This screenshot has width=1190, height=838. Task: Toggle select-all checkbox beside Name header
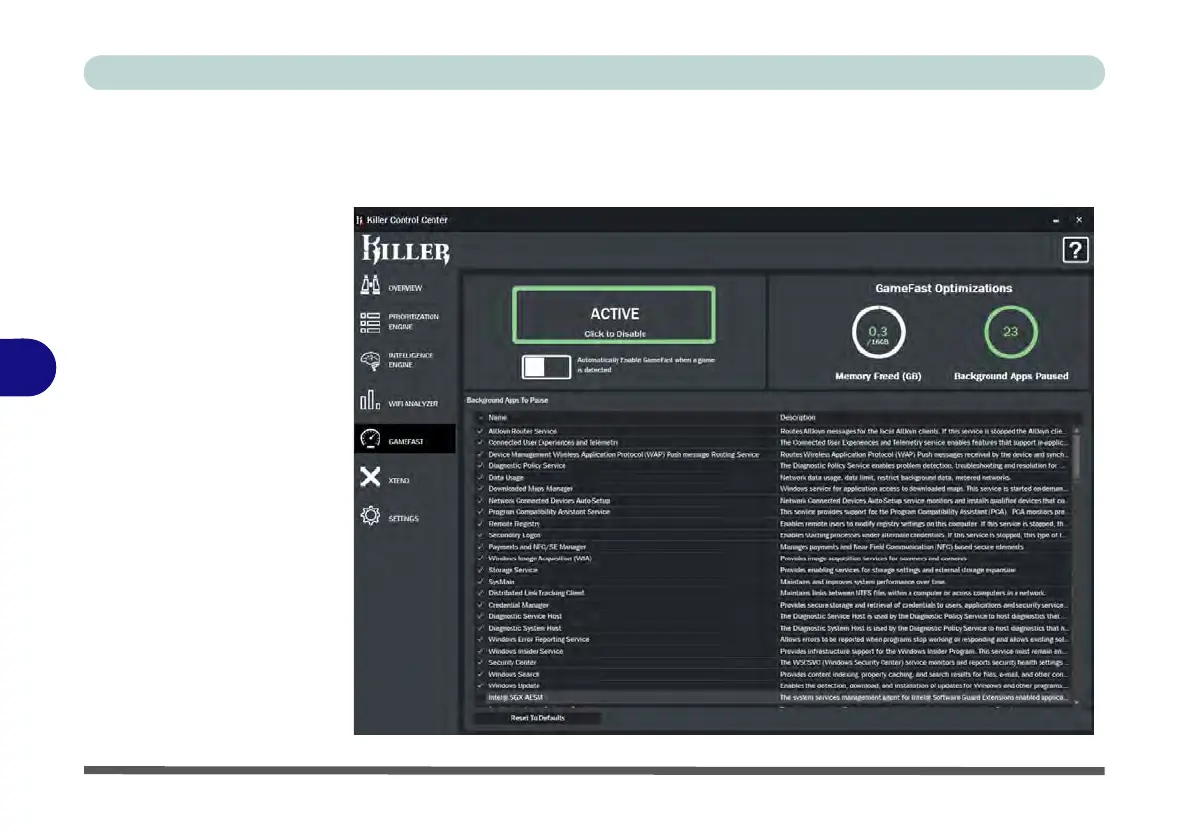coord(480,417)
